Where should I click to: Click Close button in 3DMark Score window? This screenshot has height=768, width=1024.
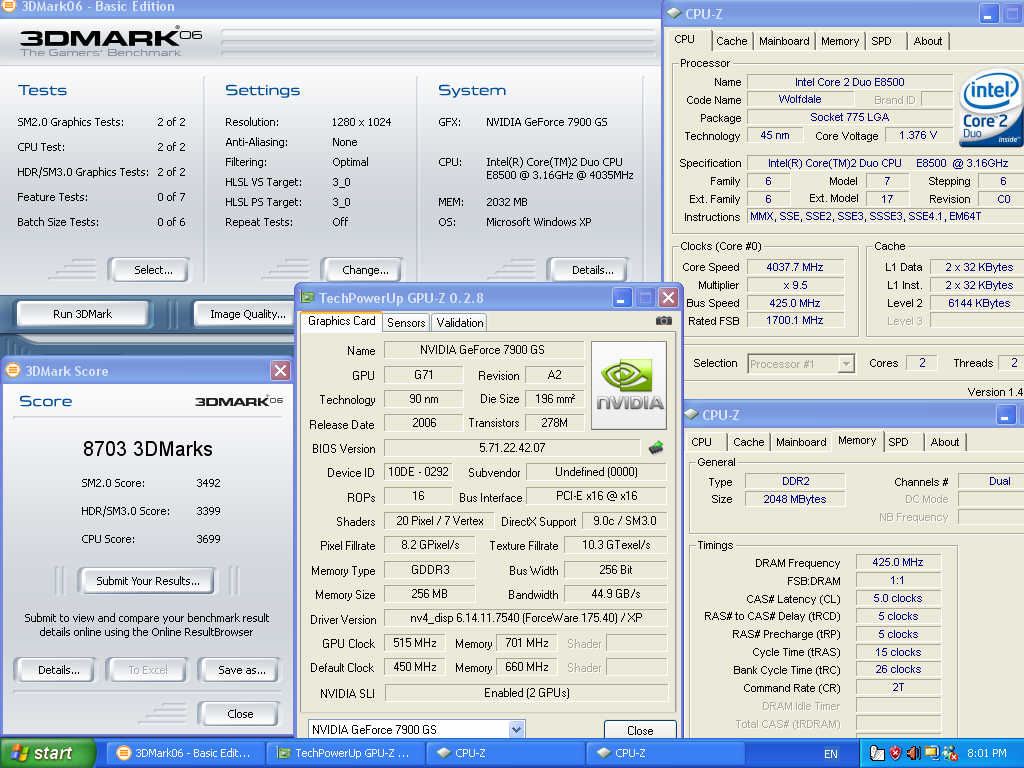(240, 714)
